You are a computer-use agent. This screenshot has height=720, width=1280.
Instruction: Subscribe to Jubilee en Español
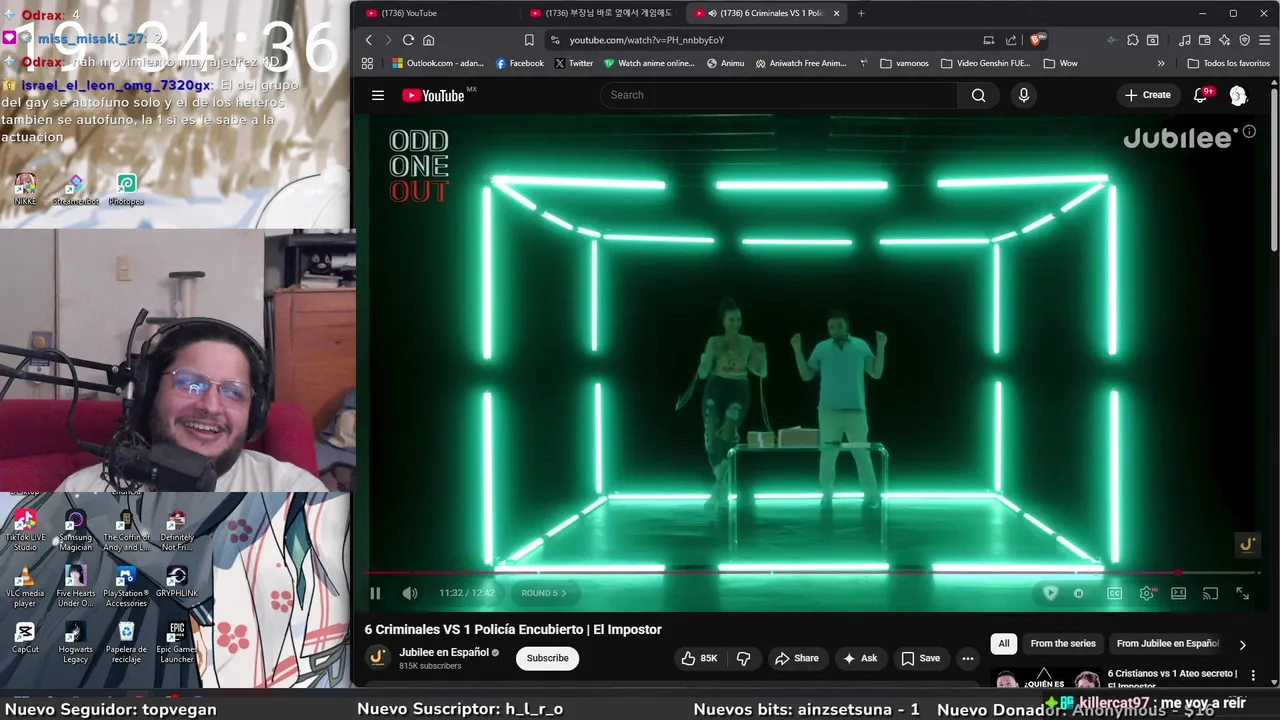pyautogui.click(x=547, y=658)
